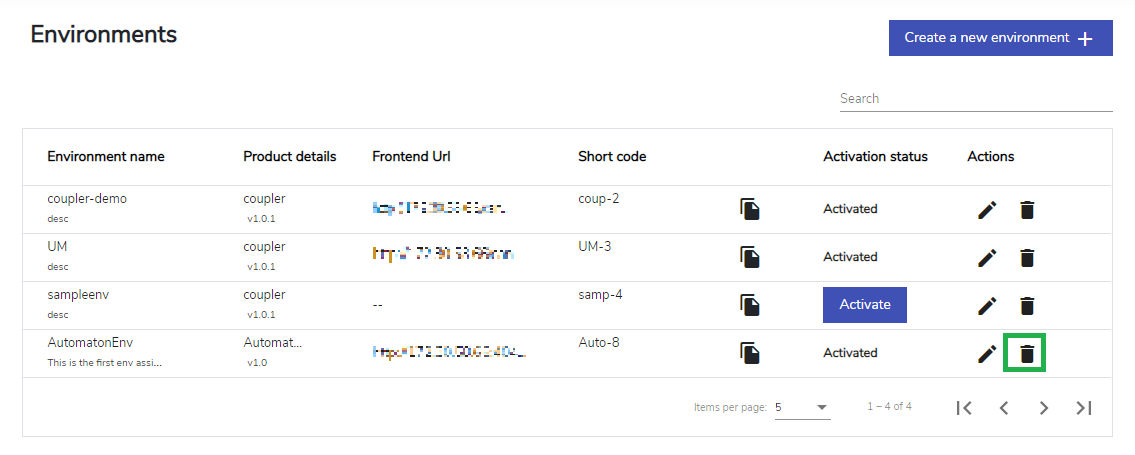Viewport: 1135px width, 455px height.
Task: Focus the Search input field
Action: [x=976, y=98]
